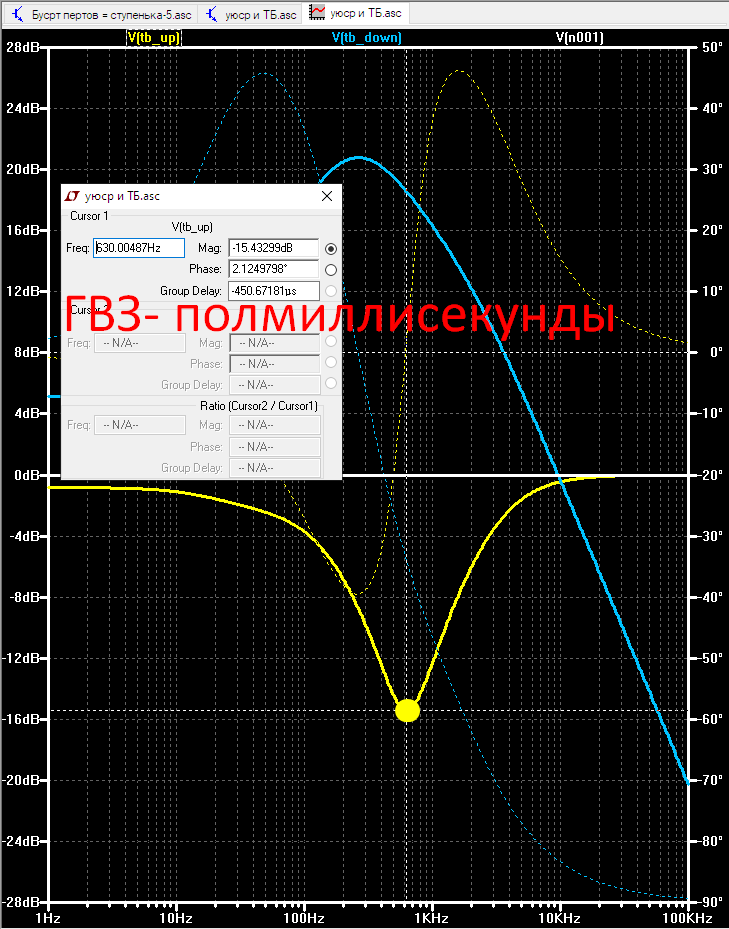Open the schematic tab уюср и ТБ.asc
Screen dimensions: 729x929
pos(250,14)
